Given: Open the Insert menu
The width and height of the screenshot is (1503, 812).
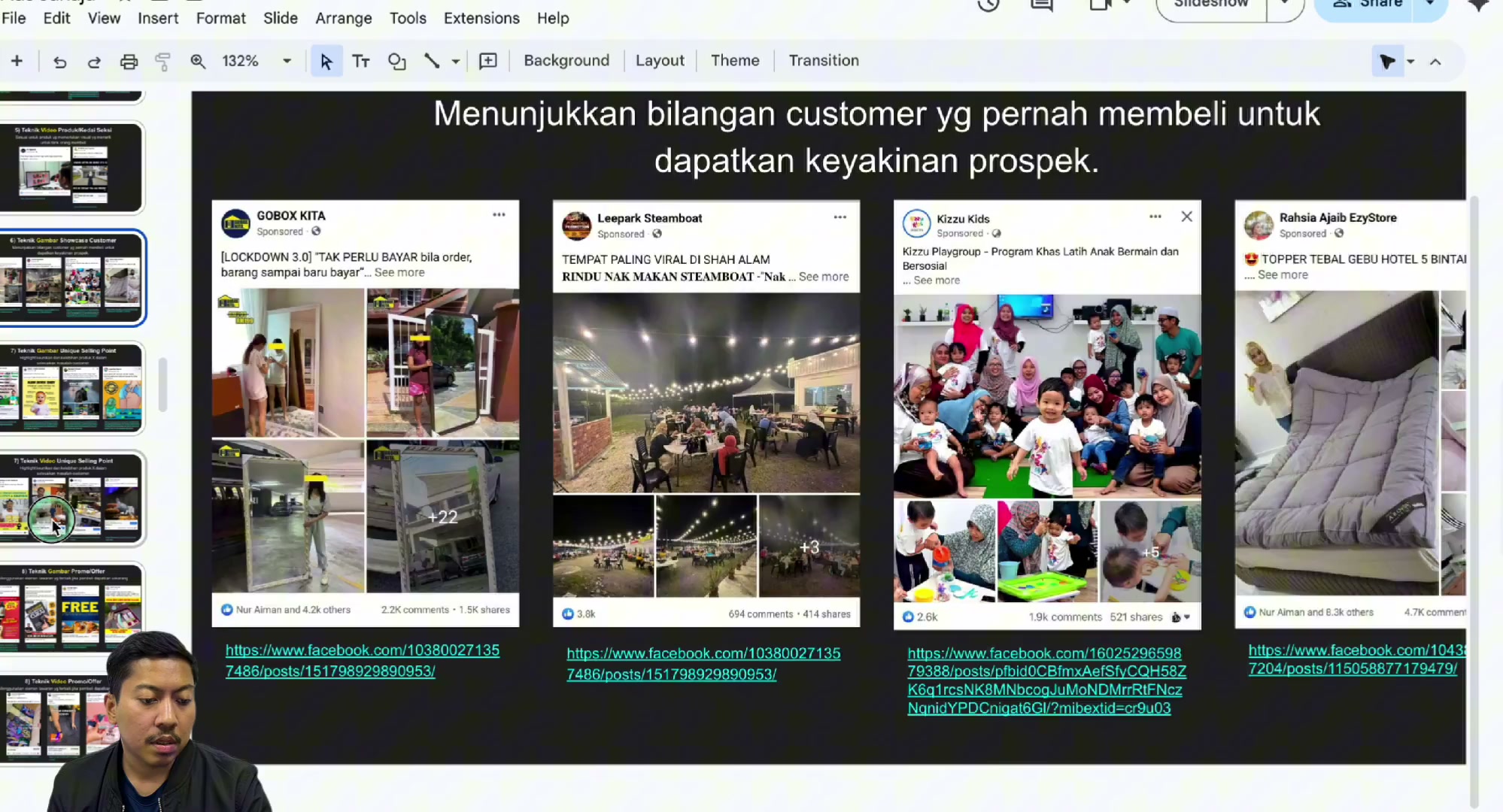Looking at the screenshot, I should tap(158, 18).
